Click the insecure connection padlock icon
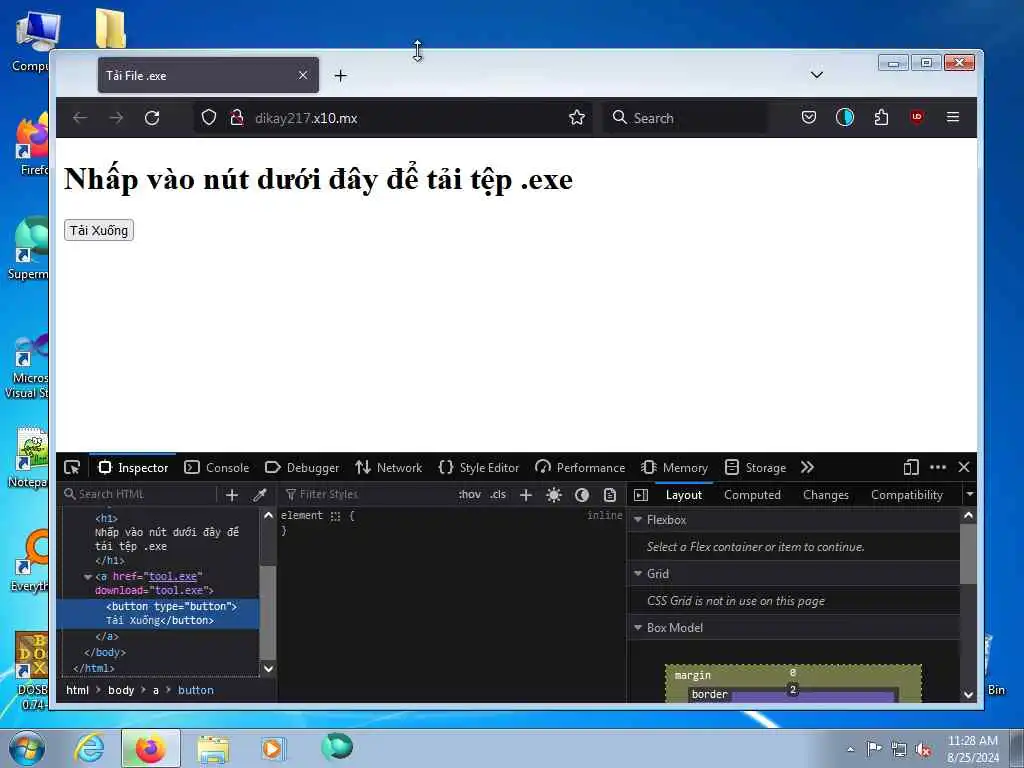This screenshot has height=768, width=1024. pos(237,118)
